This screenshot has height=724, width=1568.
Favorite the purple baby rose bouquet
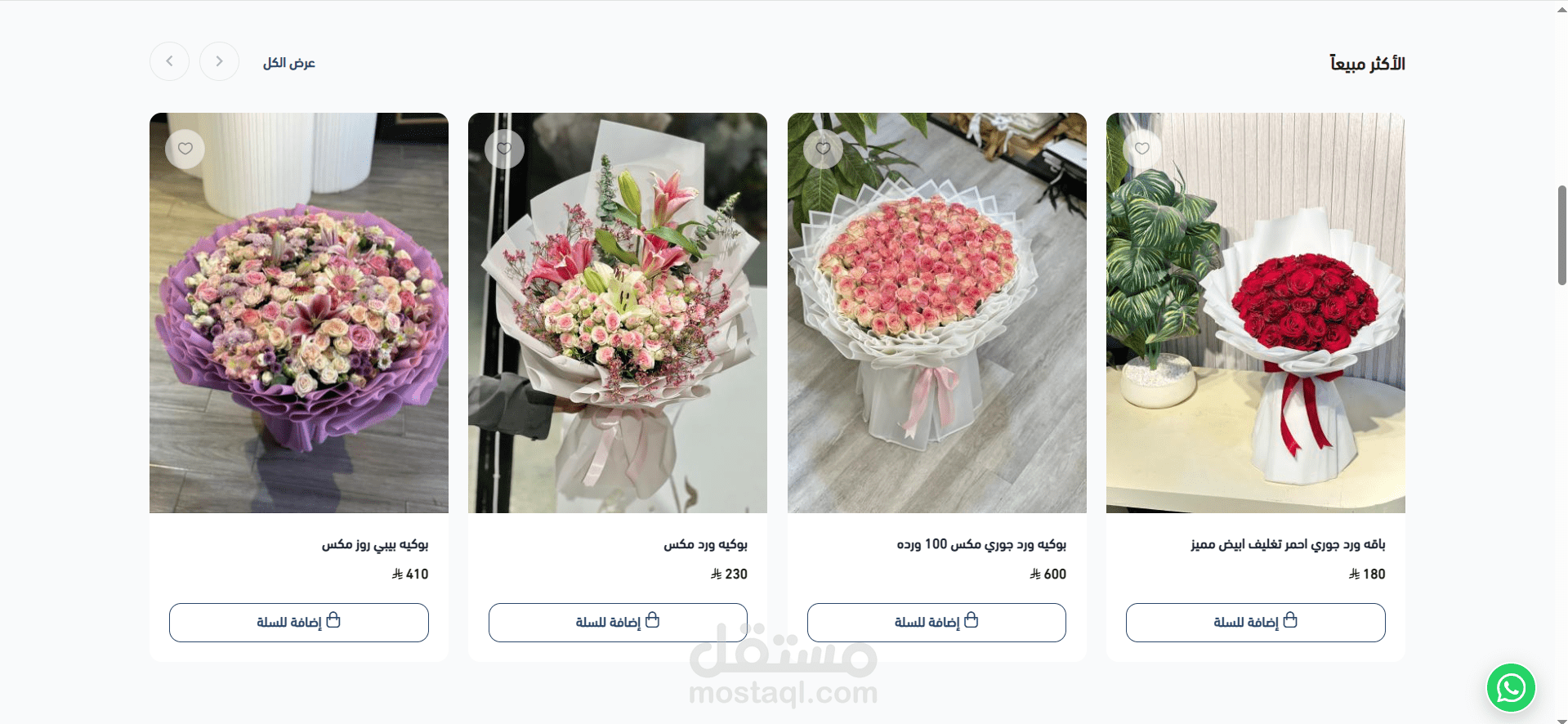(185, 149)
